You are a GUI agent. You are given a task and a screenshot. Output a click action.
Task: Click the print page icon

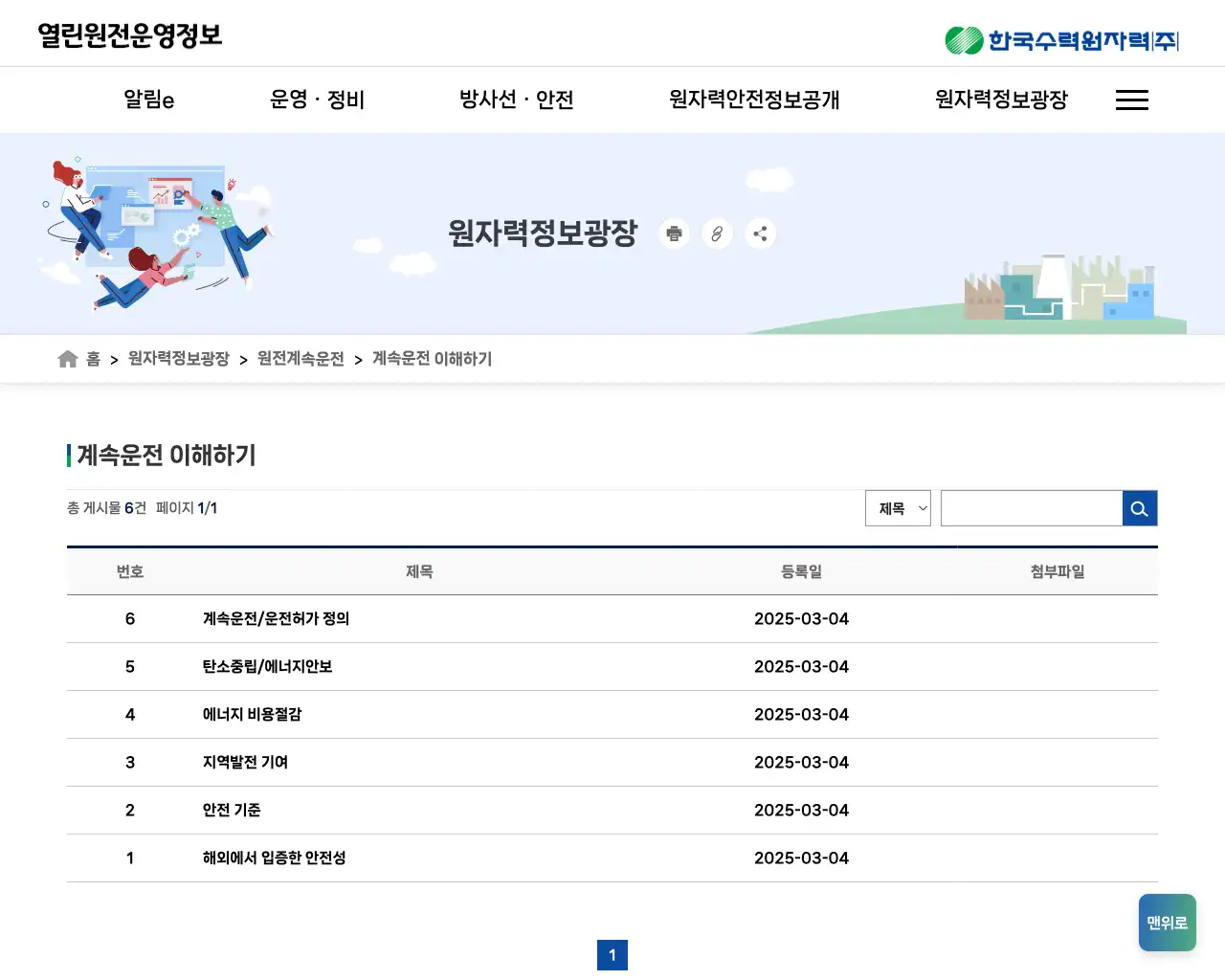pyautogui.click(x=675, y=234)
